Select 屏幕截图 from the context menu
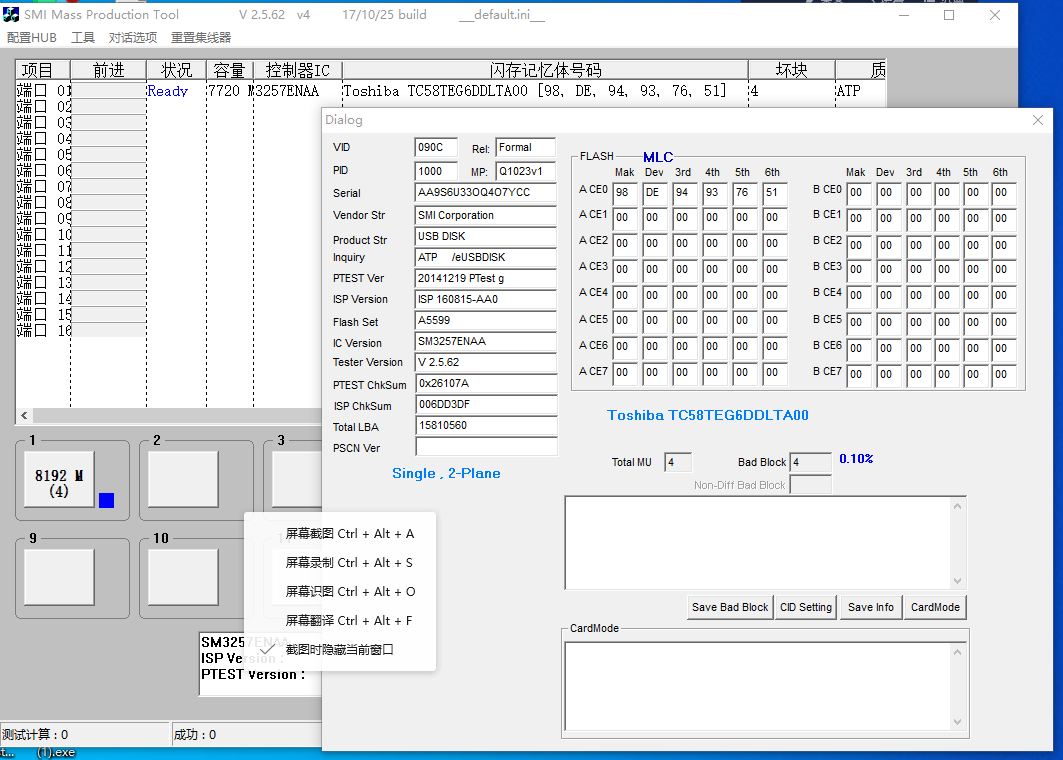The width and height of the screenshot is (1063, 760). pos(349,534)
